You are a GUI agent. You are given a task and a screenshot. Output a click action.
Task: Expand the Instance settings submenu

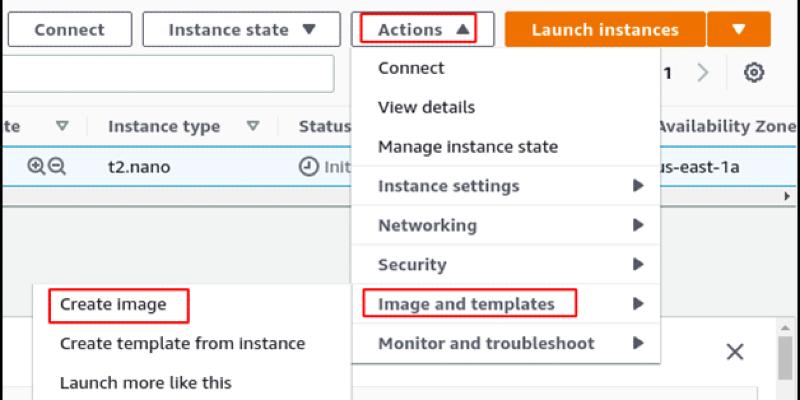508,186
